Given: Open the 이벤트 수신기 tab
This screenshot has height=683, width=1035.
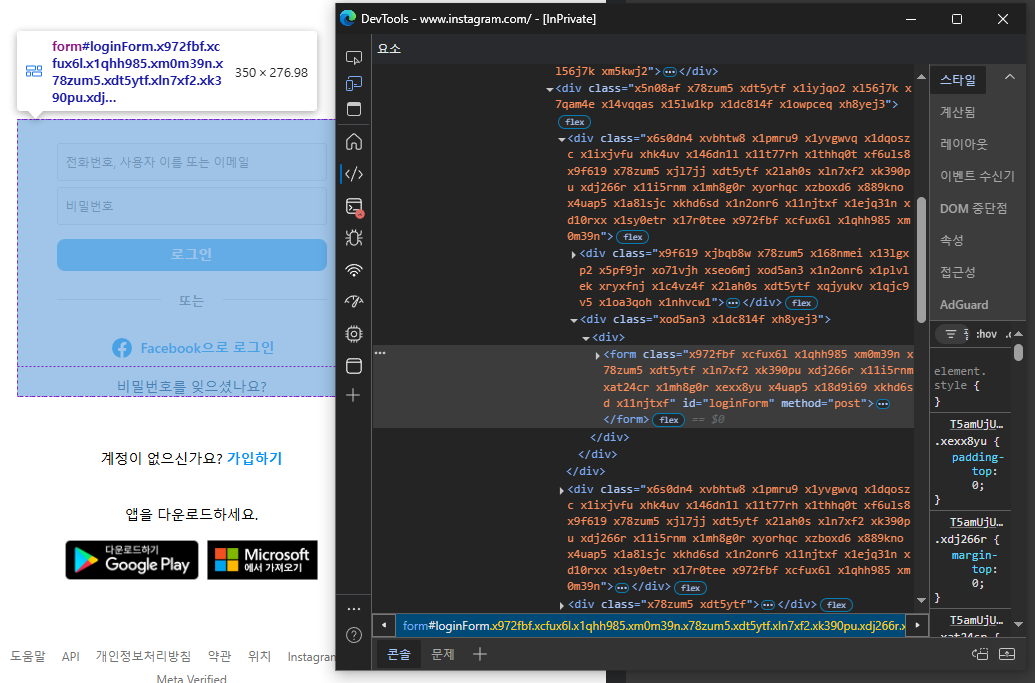Looking at the screenshot, I should (977, 176).
